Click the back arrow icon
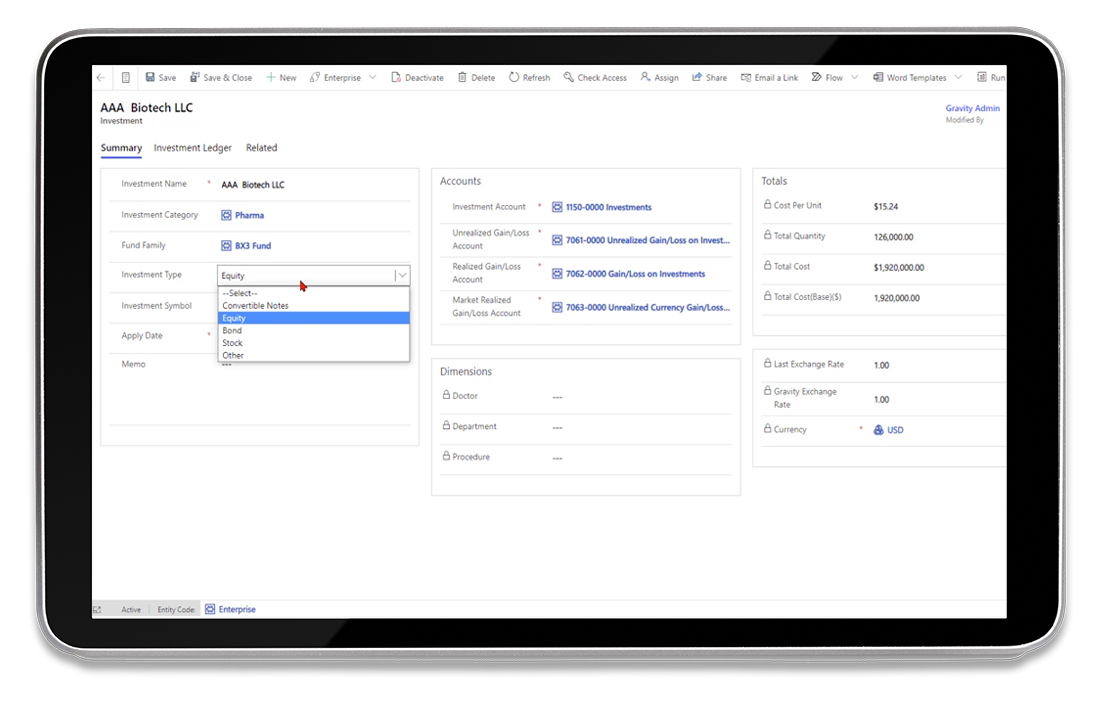The height and width of the screenshot is (720, 1100). click(x=100, y=77)
